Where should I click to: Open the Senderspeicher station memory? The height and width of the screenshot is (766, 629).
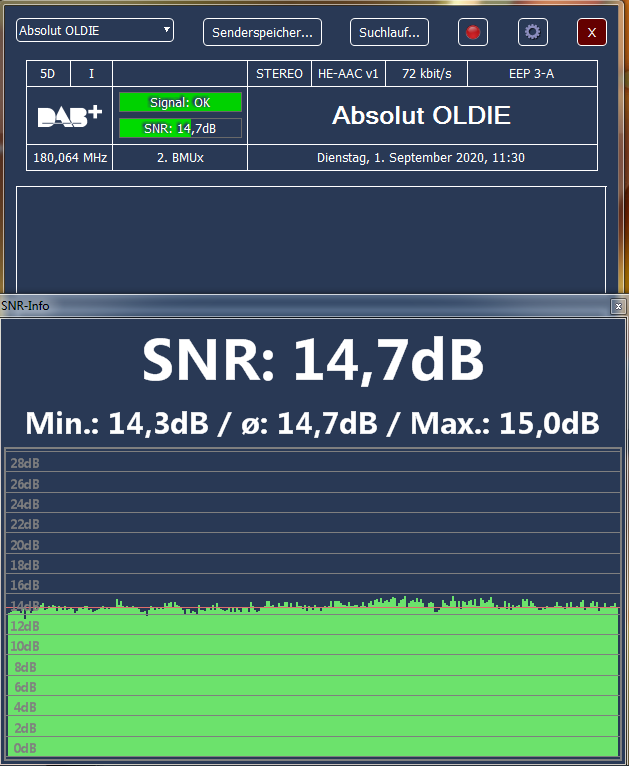tap(262, 32)
